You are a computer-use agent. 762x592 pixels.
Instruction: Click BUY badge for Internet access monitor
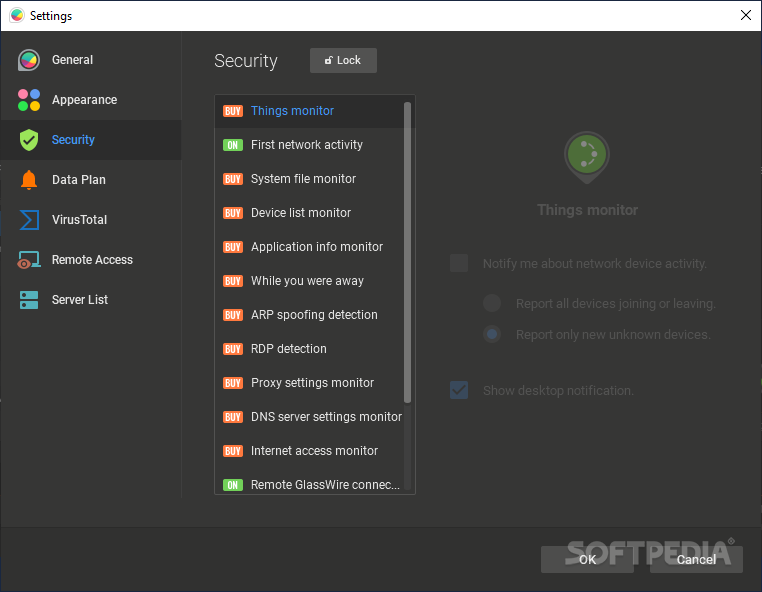(x=233, y=451)
